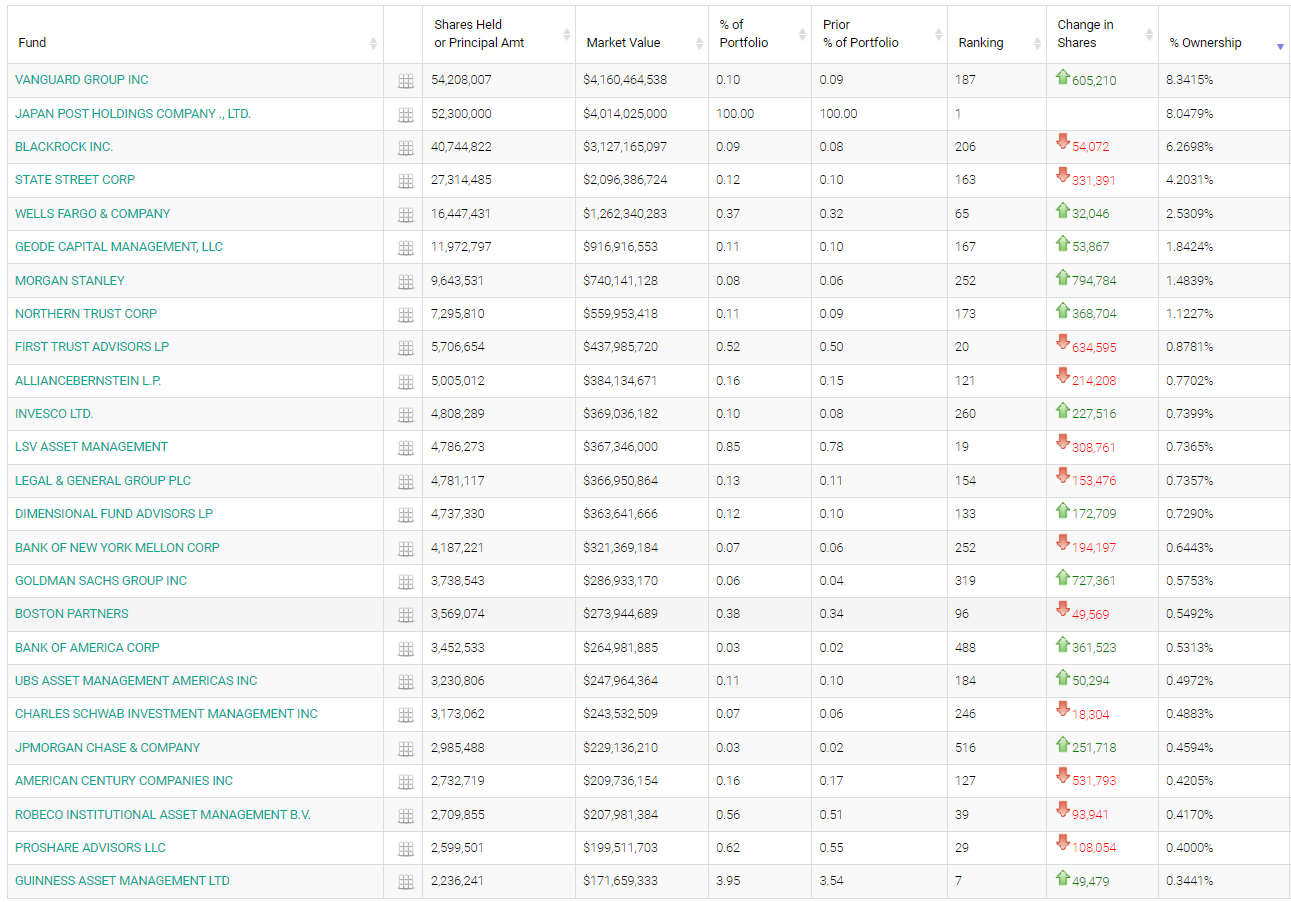Click Fund column header label
The height and width of the screenshot is (902, 1291).
(x=32, y=43)
